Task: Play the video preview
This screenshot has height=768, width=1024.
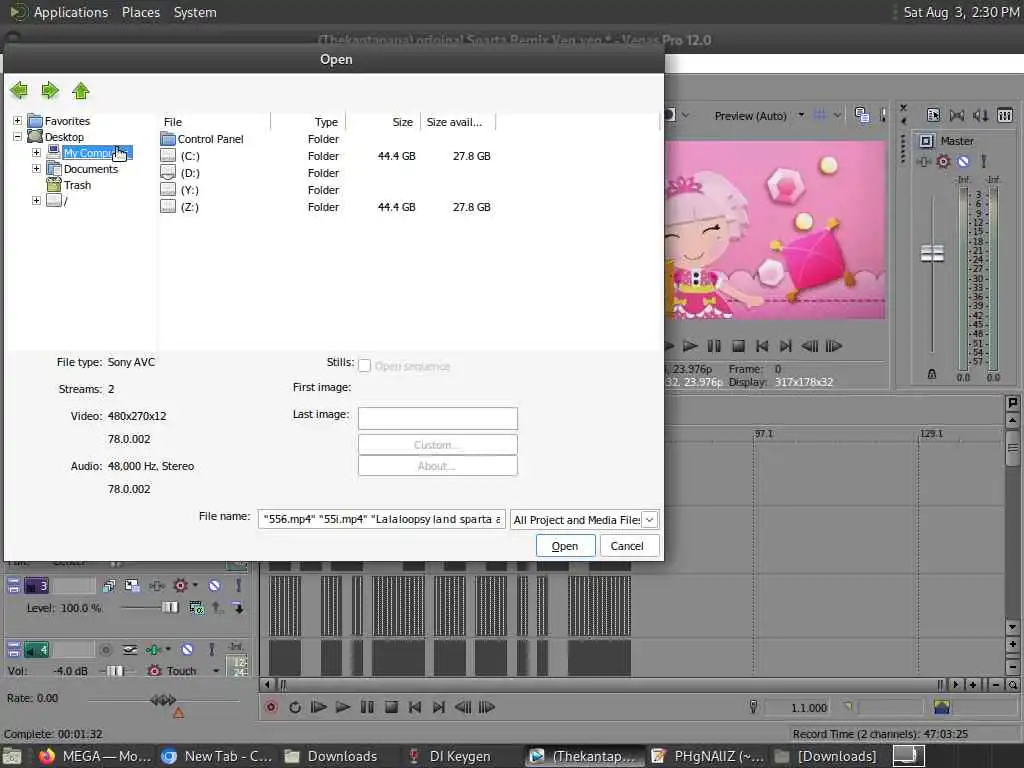Action: click(690, 346)
